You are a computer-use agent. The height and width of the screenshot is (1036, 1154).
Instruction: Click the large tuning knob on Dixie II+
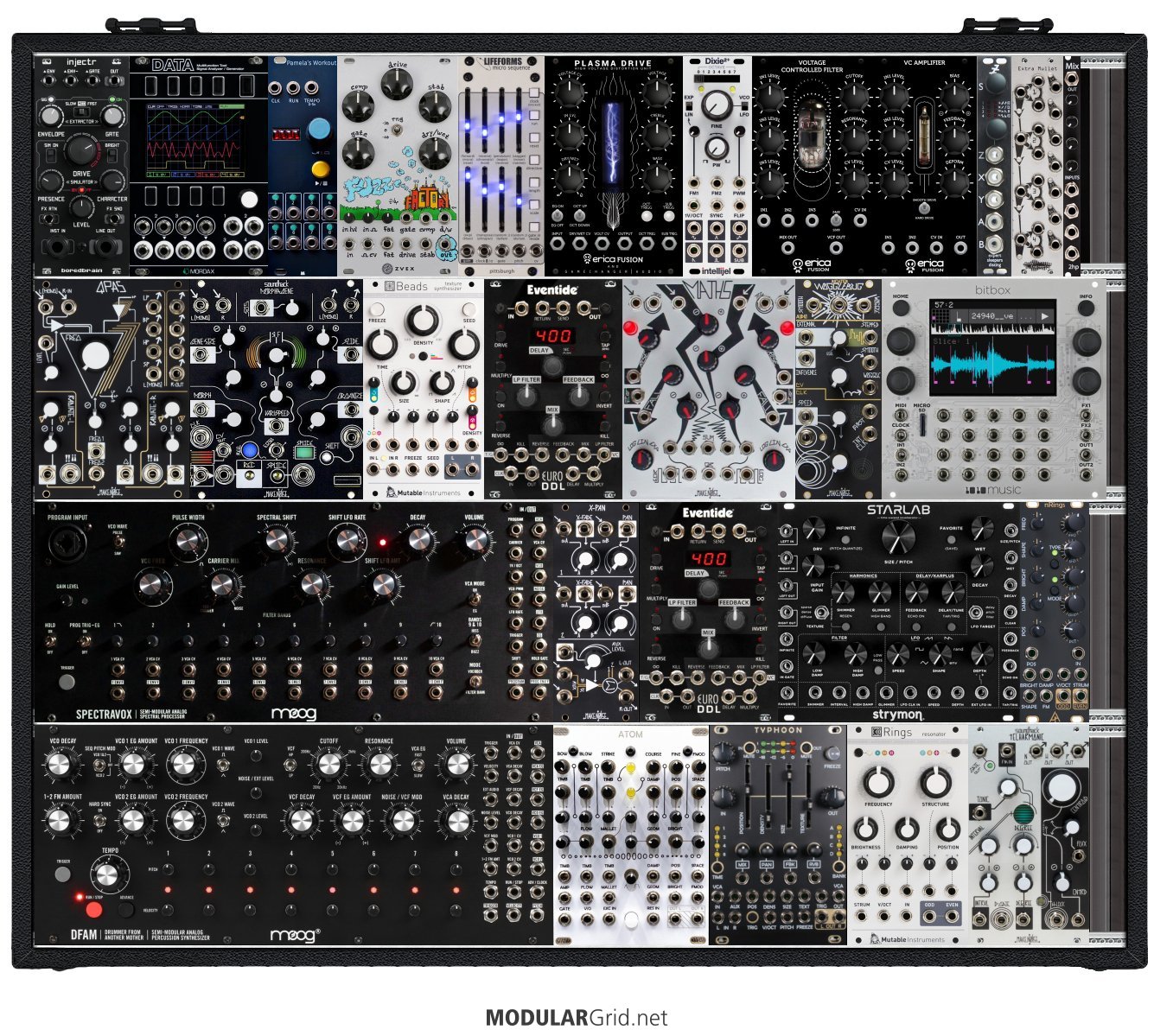click(716, 105)
